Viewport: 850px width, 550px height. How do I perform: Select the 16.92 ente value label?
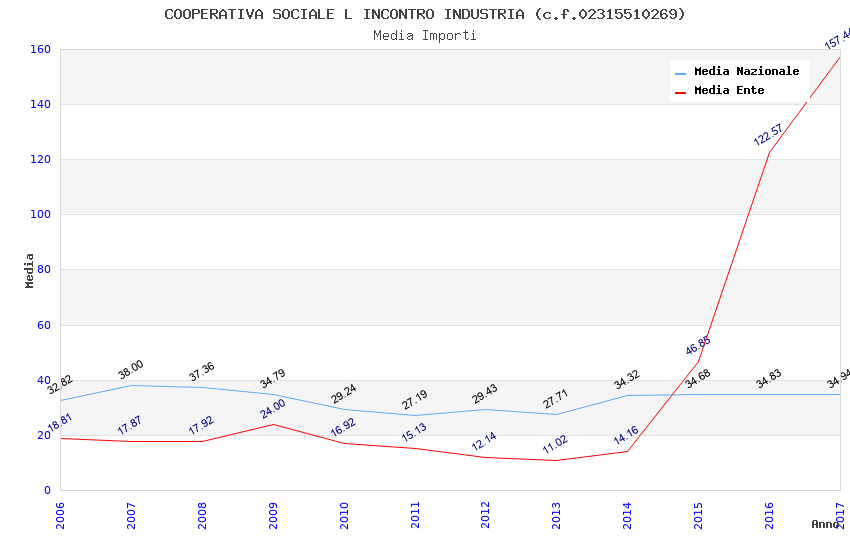343,427
